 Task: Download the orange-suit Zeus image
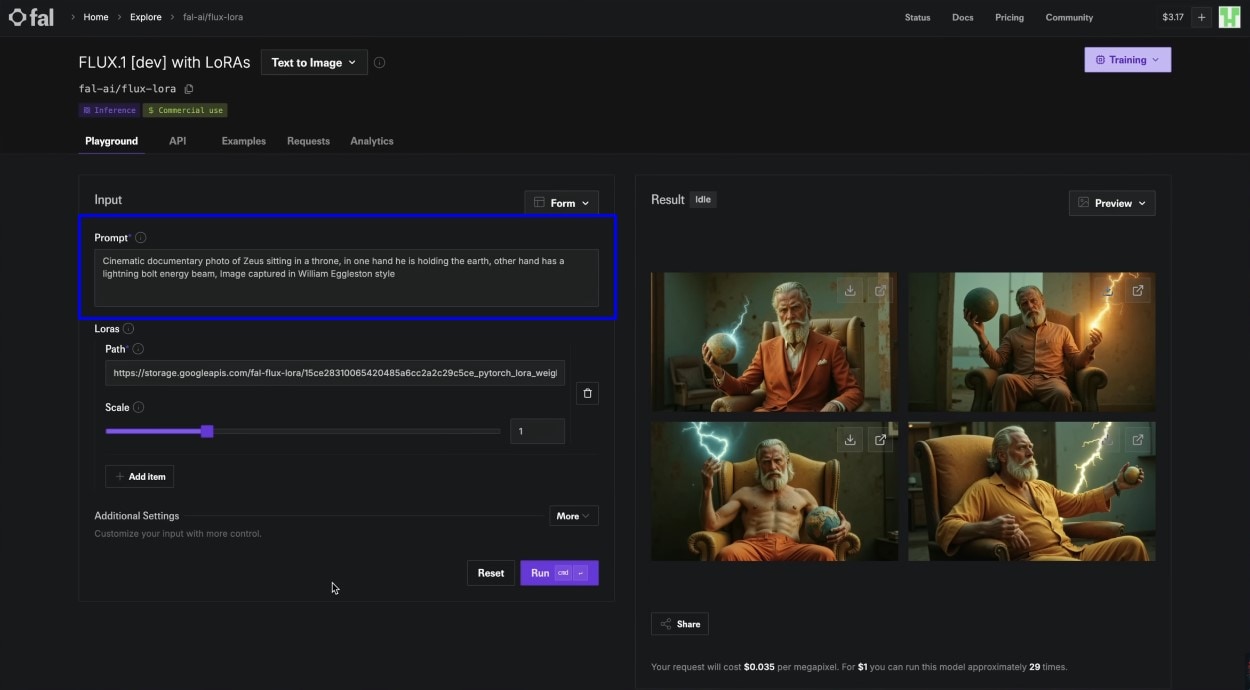tap(850, 291)
